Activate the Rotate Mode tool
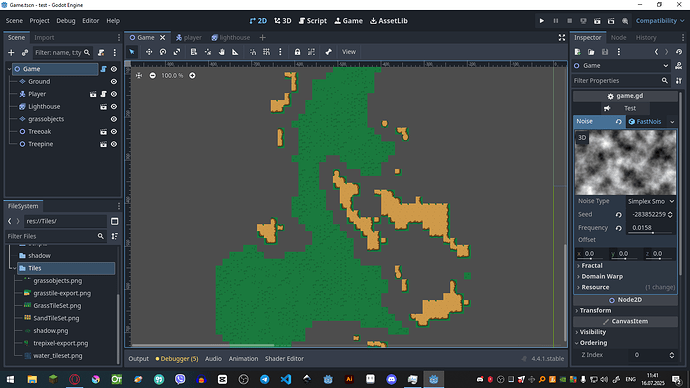The height and width of the screenshot is (388, 690). (x=163, y=52)
